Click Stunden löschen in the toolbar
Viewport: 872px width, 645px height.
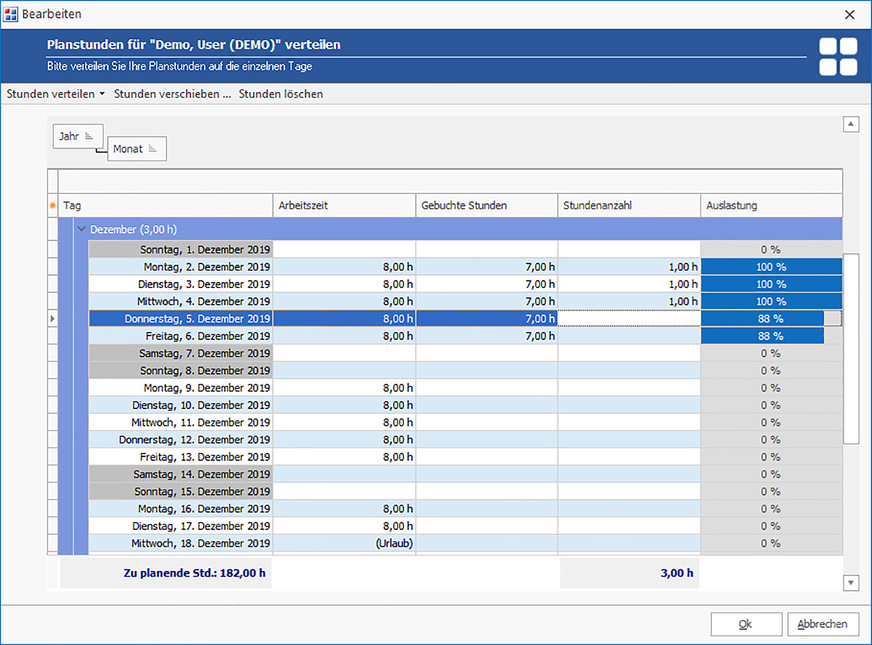coord(280,94)
